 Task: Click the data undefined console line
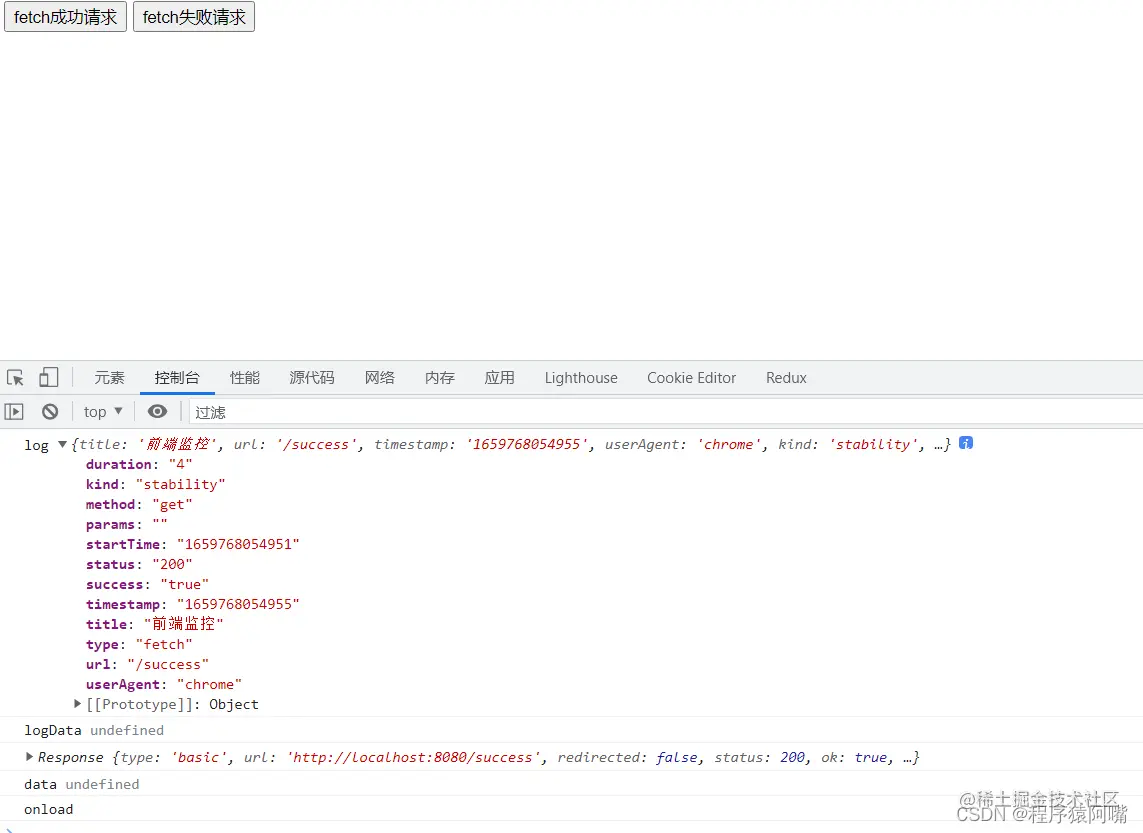[82, 784]
